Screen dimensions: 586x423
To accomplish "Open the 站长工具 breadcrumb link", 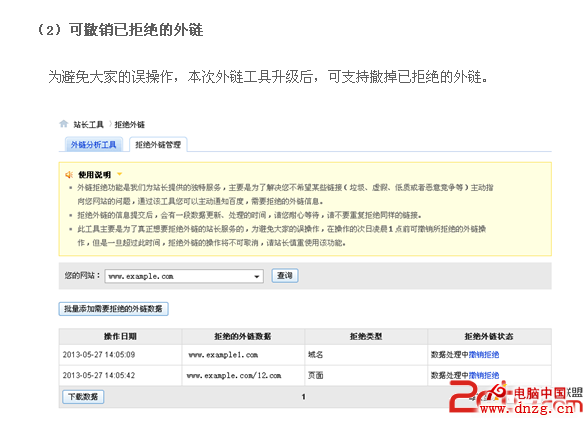I will [x=88, y=124].
